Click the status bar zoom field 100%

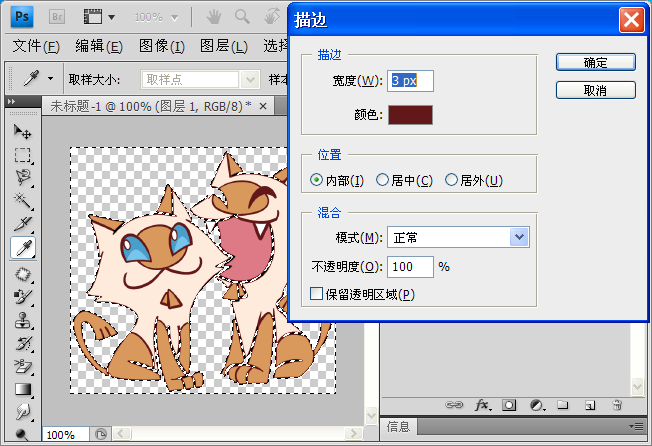[65, 435]
